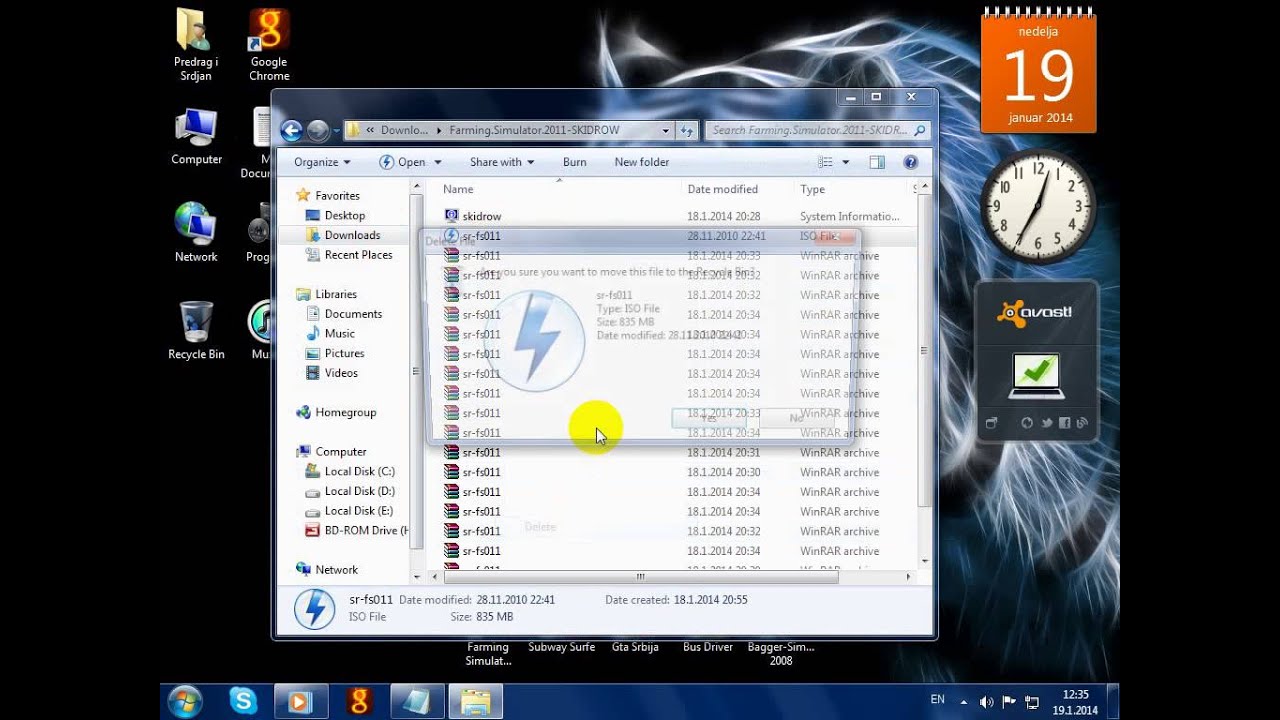The height and width of the screenshot is (720, 1280).
Task: Click the Downlo... breadcrumb in address bar
Action: click(x=404, y=130)
